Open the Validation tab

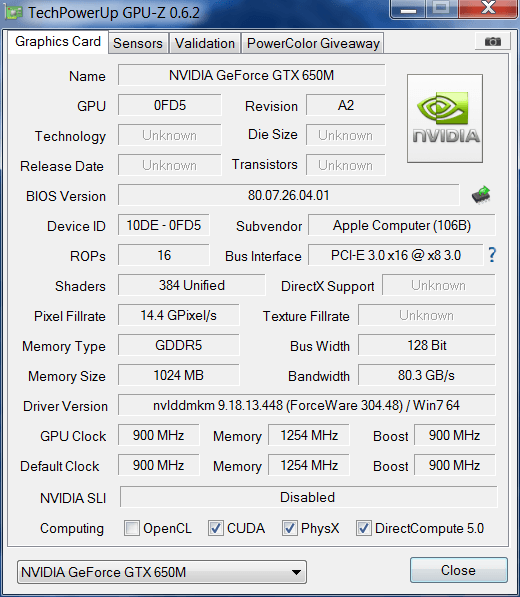205,43
